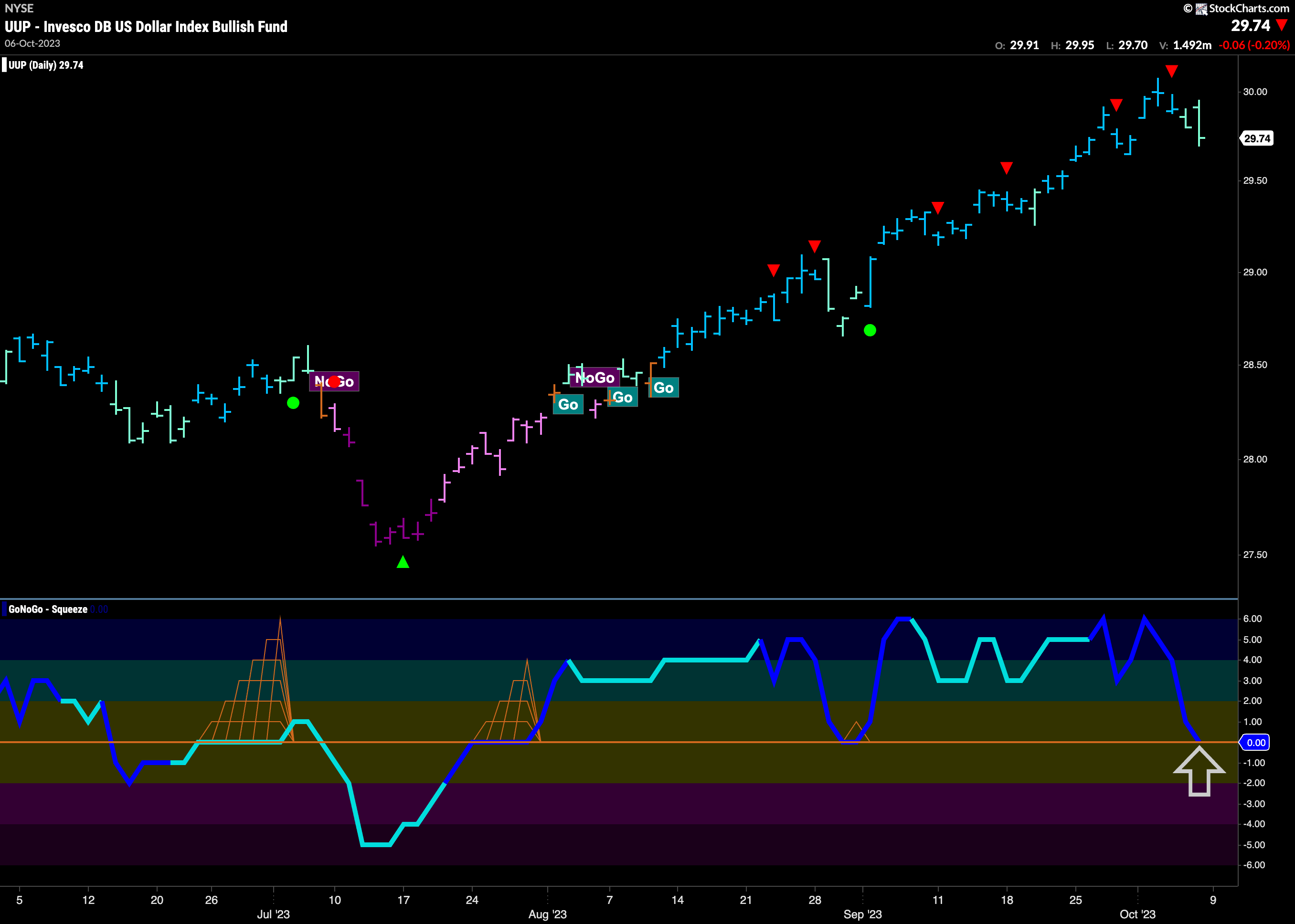Image resolution: width=1295 pixels, height=924 pixels.
Task: Click the green circle below early July bars
Action: pos(293,403)
